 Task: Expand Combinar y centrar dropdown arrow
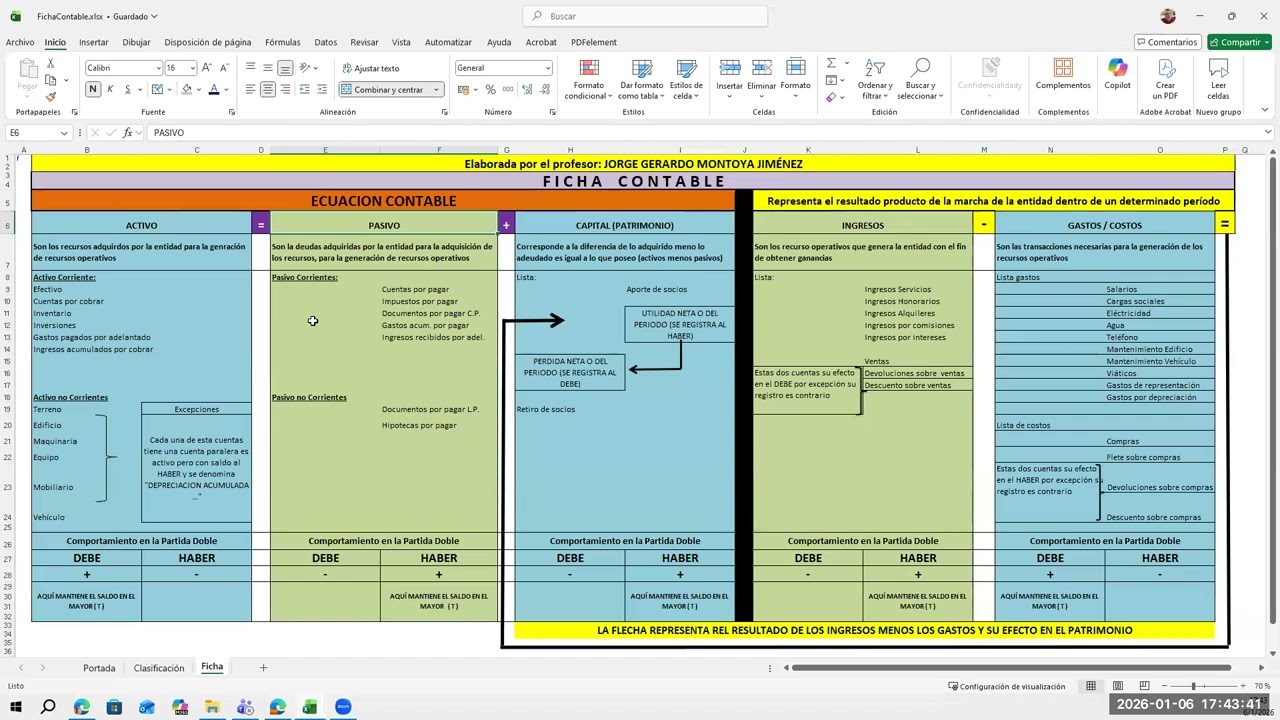436,90
